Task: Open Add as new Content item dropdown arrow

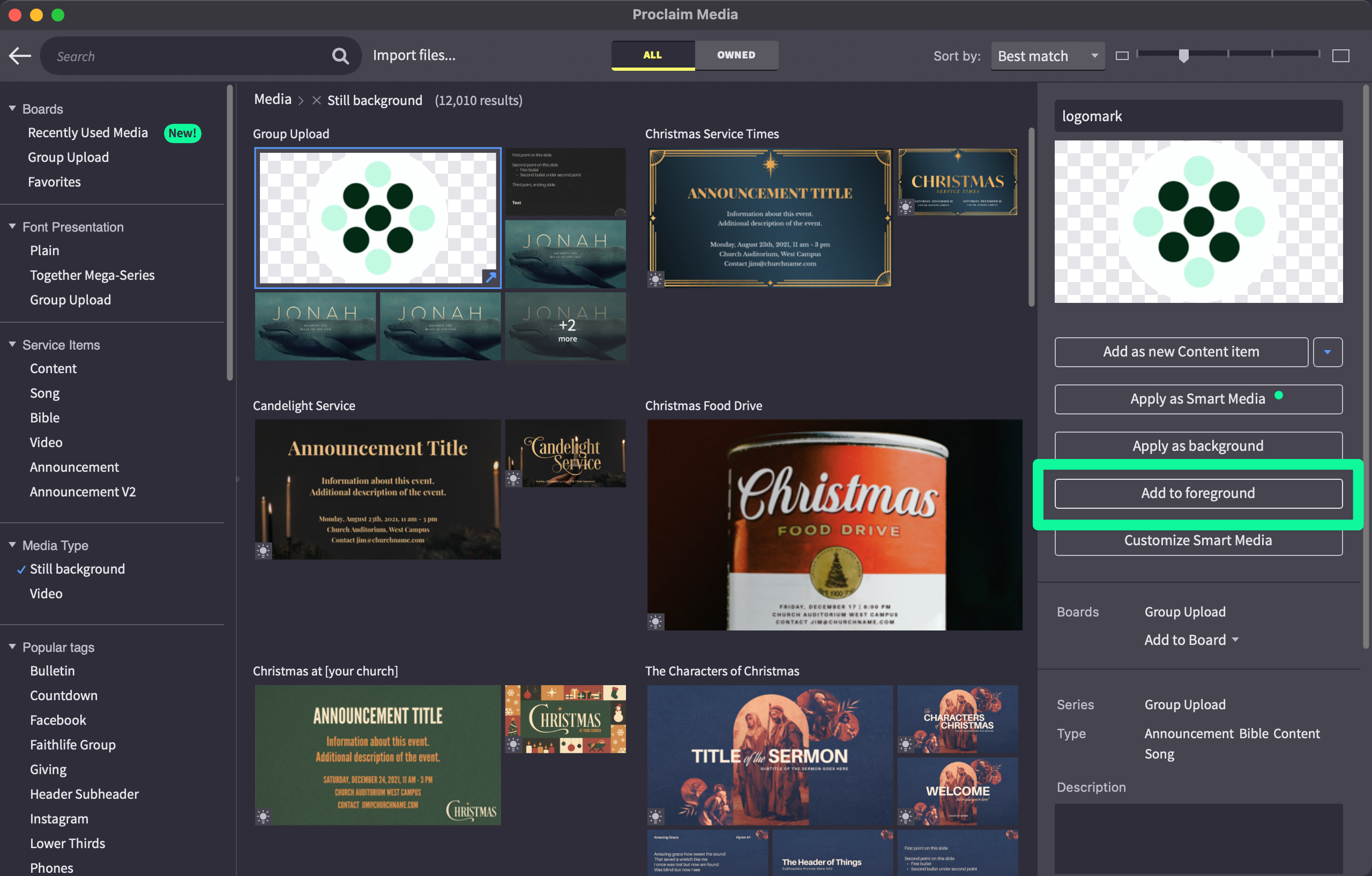Action: [1327, 352]
